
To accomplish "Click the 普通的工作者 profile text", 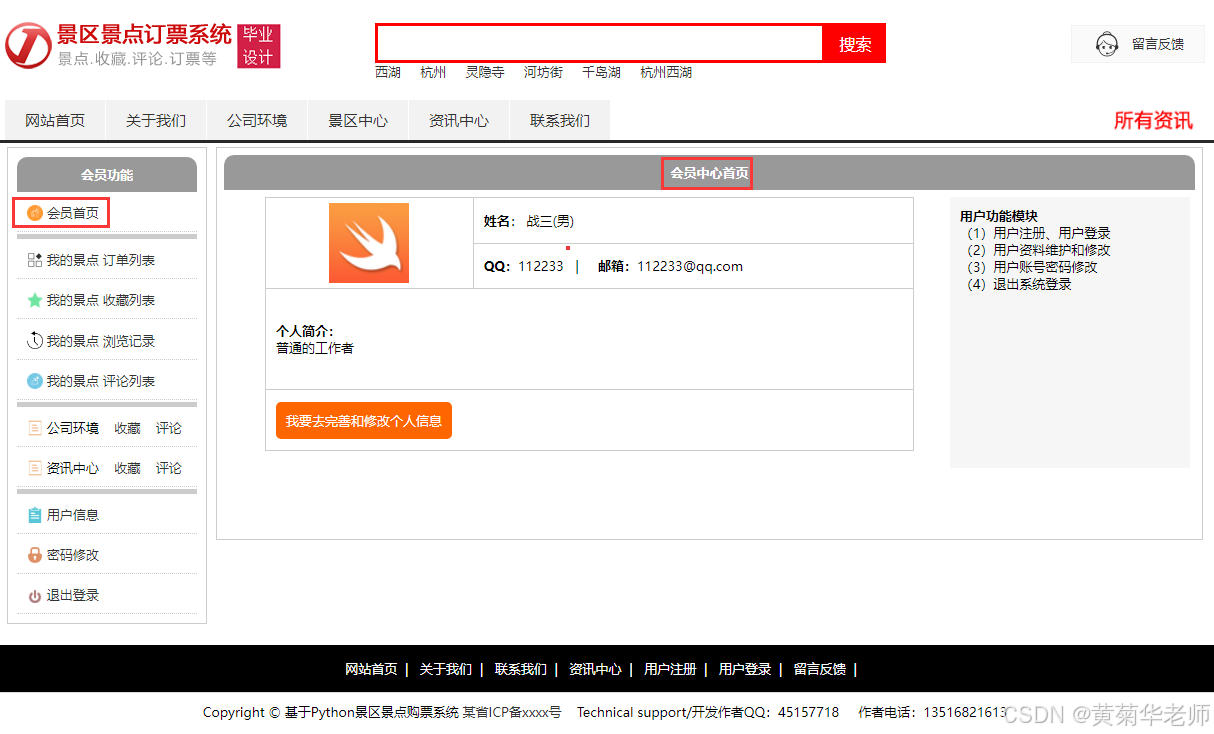I will (x=315, y=348).
